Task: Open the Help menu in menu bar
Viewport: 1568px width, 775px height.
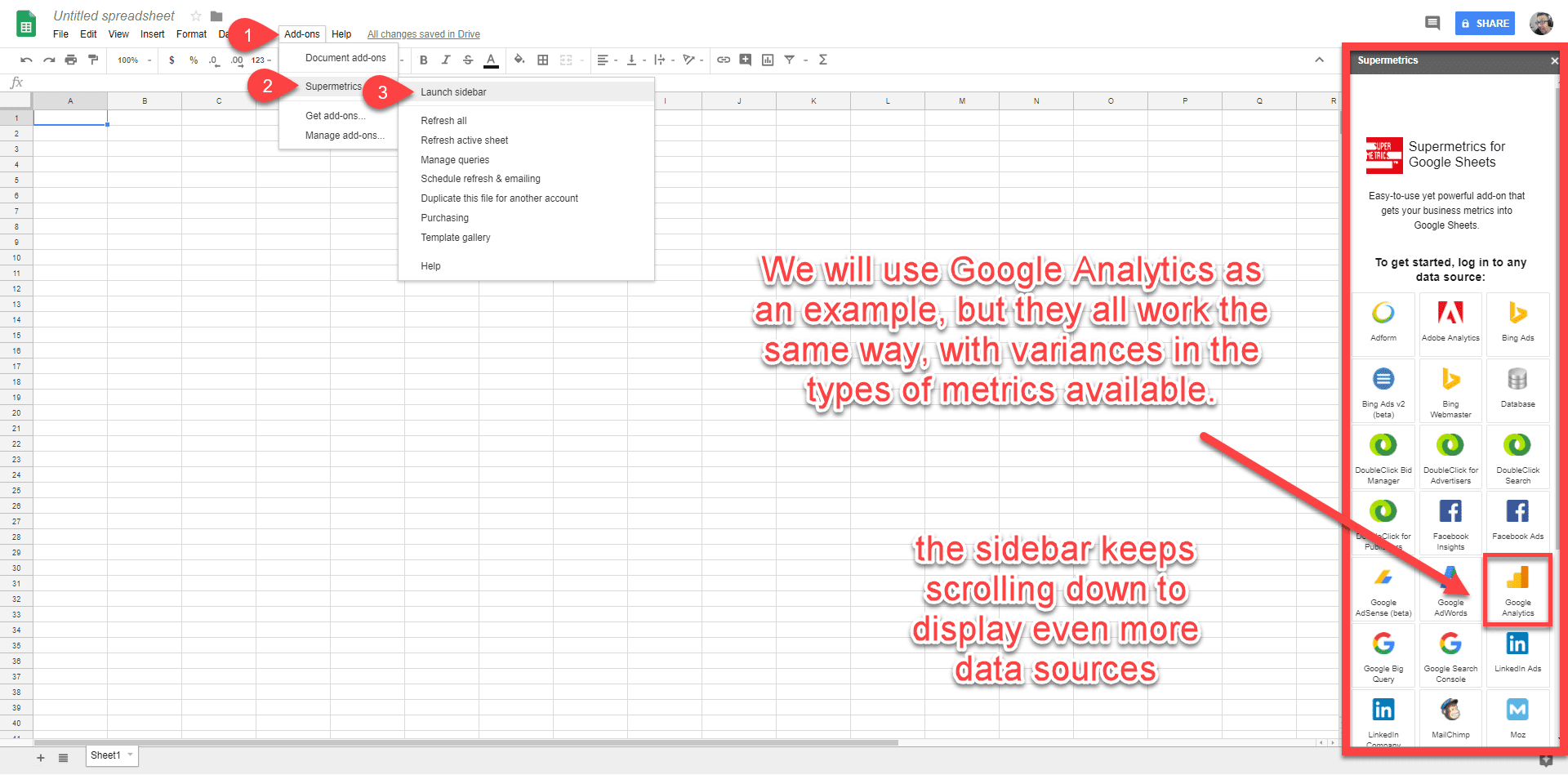Action: 341,34
